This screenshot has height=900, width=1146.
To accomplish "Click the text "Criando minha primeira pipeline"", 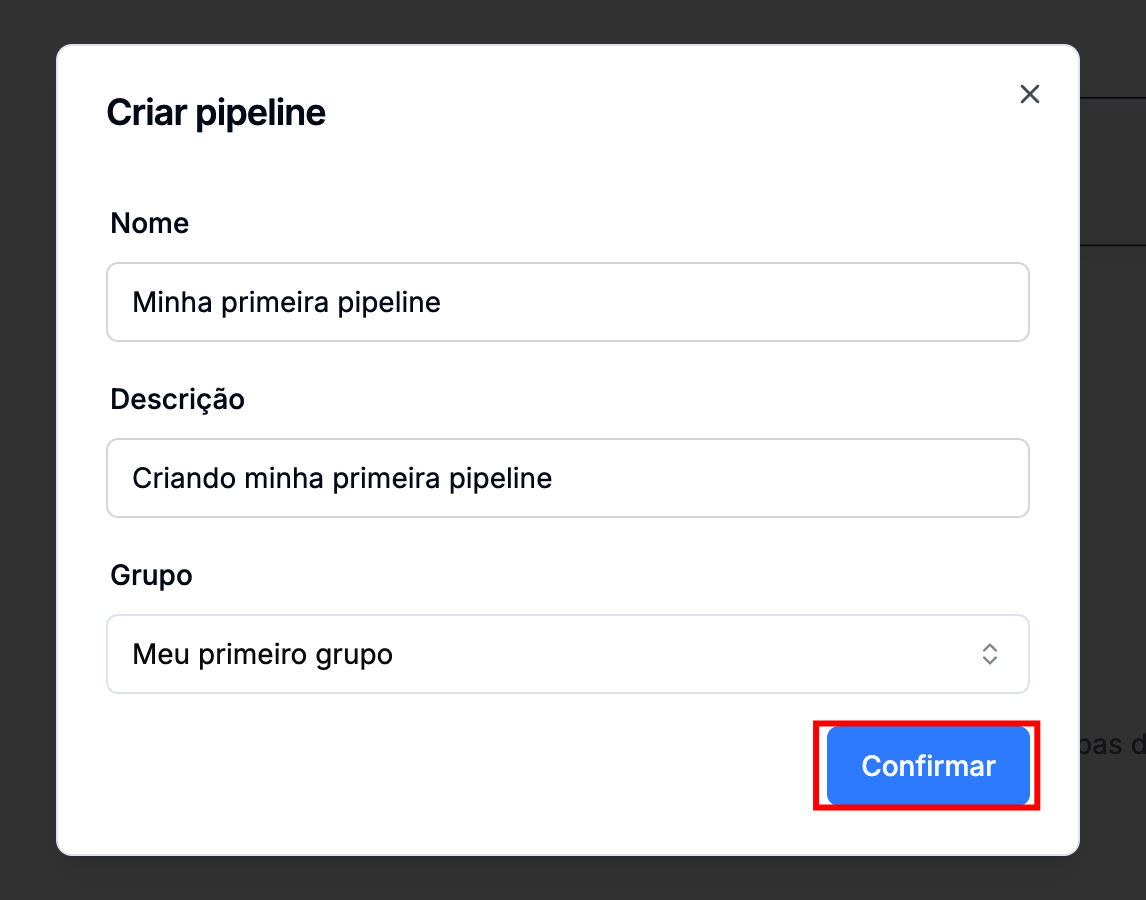I will pos(342,478).
